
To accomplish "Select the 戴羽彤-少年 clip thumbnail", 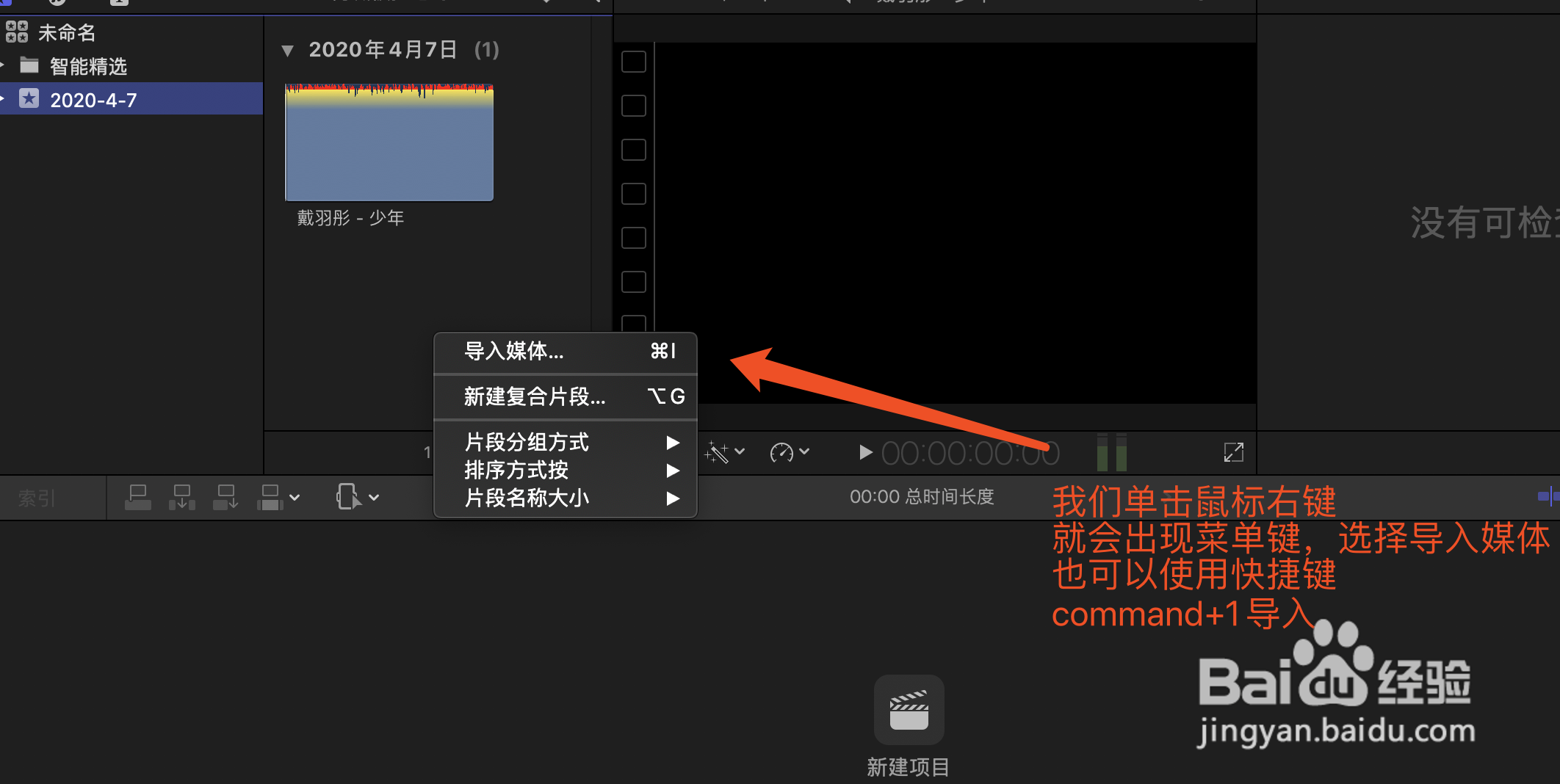I will click(388, 142).
